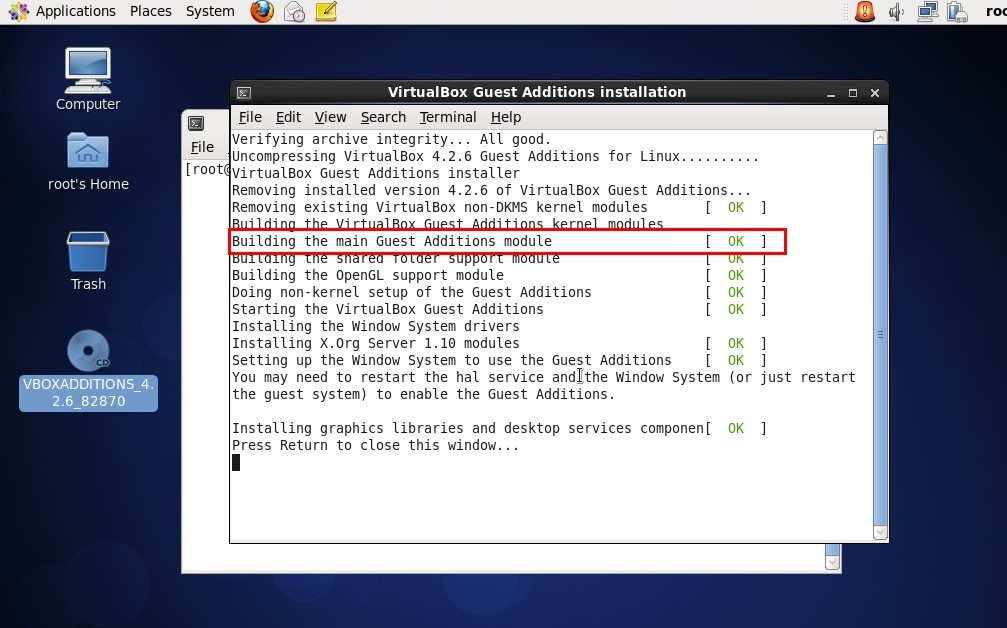The height and width of the screenshot is (628, 1007).
Task: Click OK status beside OpenGL support module
Action: pos(736,275)
